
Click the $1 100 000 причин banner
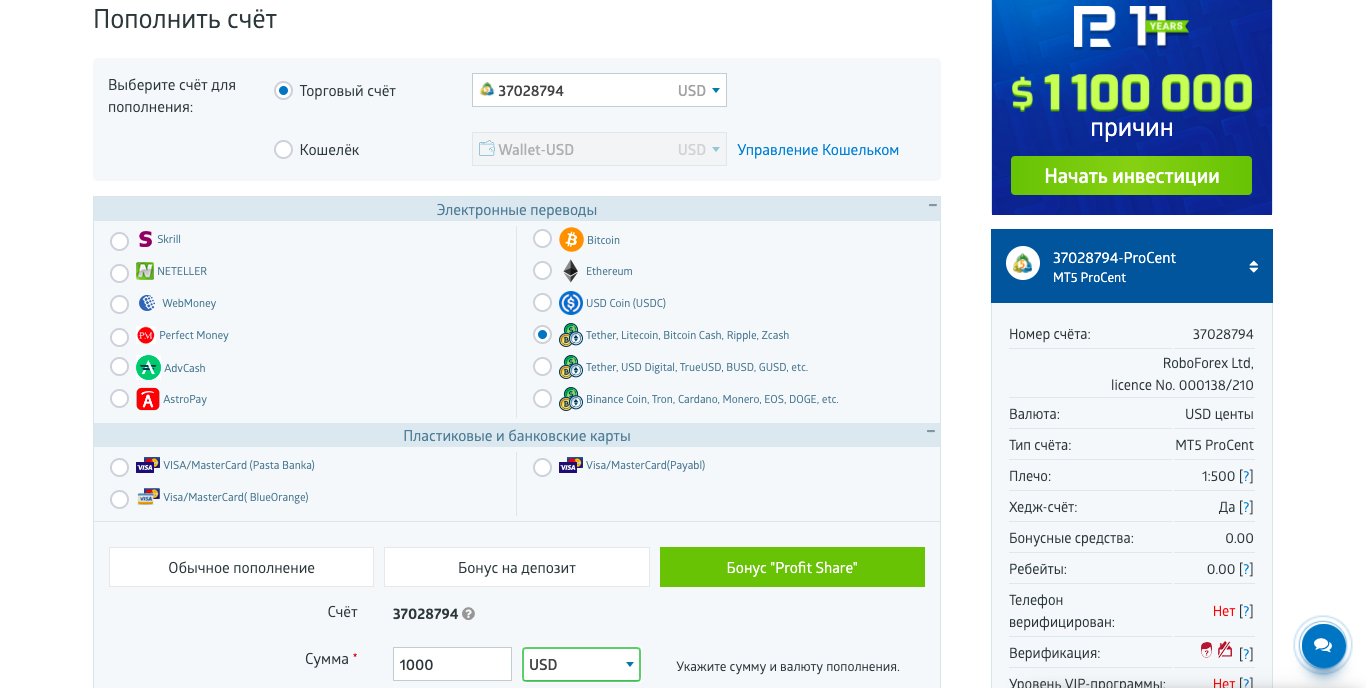point(1131,107)
